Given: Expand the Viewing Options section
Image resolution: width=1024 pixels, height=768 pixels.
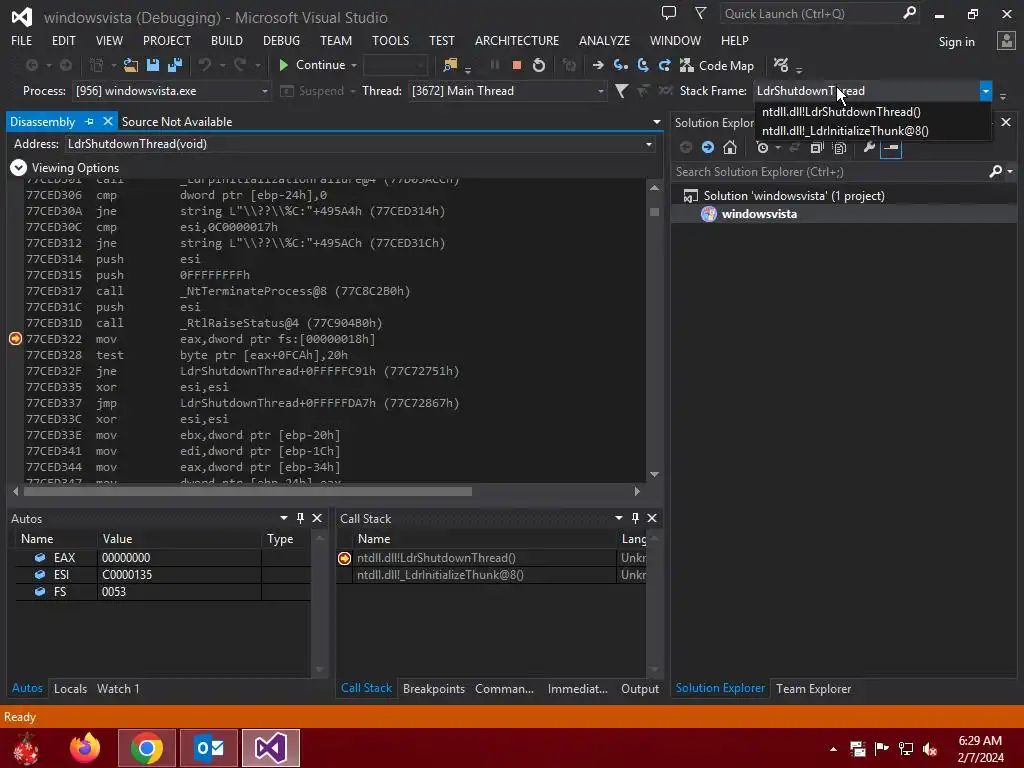Looking at the screenshot, I should click(x=18, y=168).
